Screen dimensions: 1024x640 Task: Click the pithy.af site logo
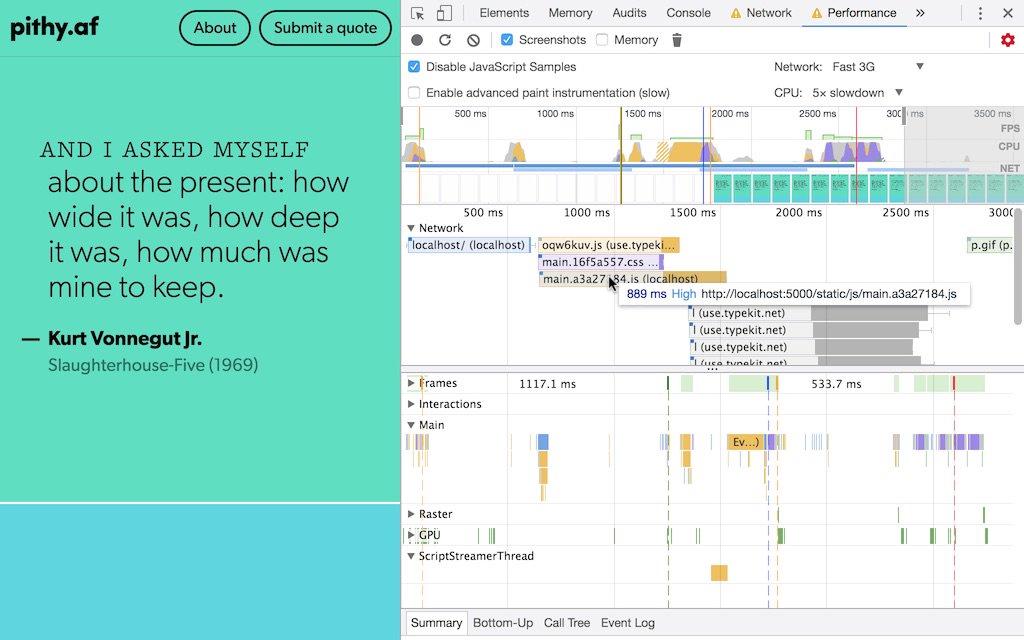(55, 27)
